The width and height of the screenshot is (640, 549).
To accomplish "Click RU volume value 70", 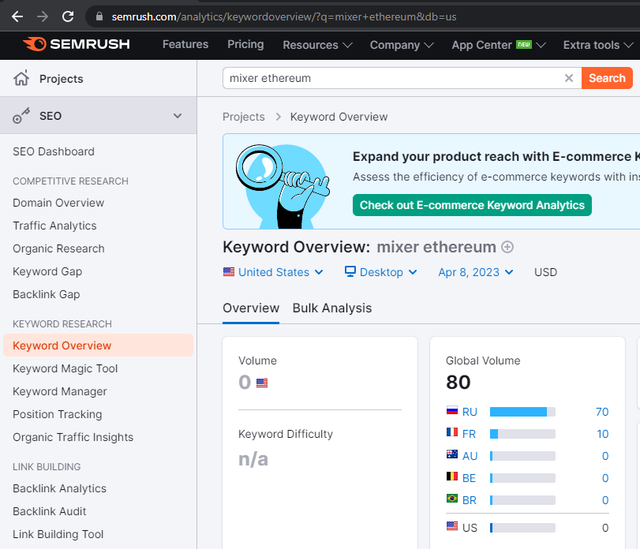I will (602, 412).
